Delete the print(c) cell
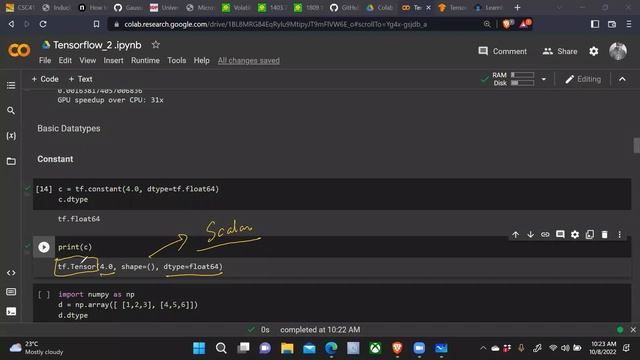 point(604,234)
